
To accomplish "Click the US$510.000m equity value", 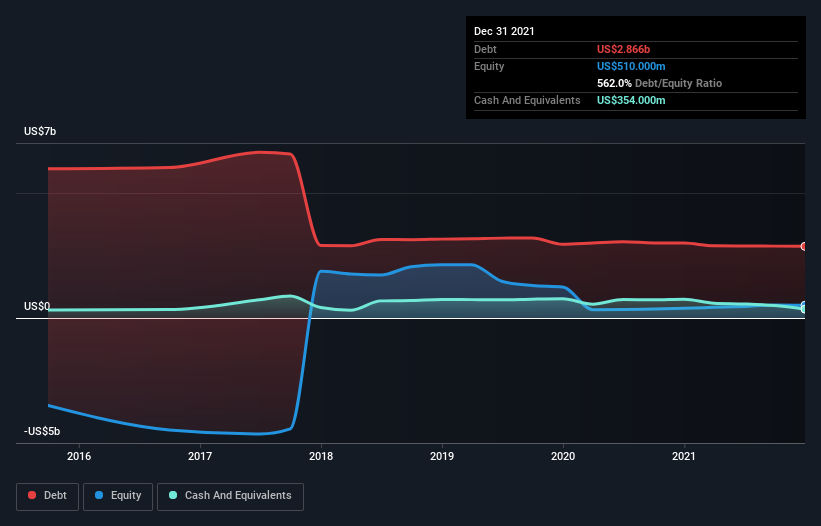I will coord(631,66).
